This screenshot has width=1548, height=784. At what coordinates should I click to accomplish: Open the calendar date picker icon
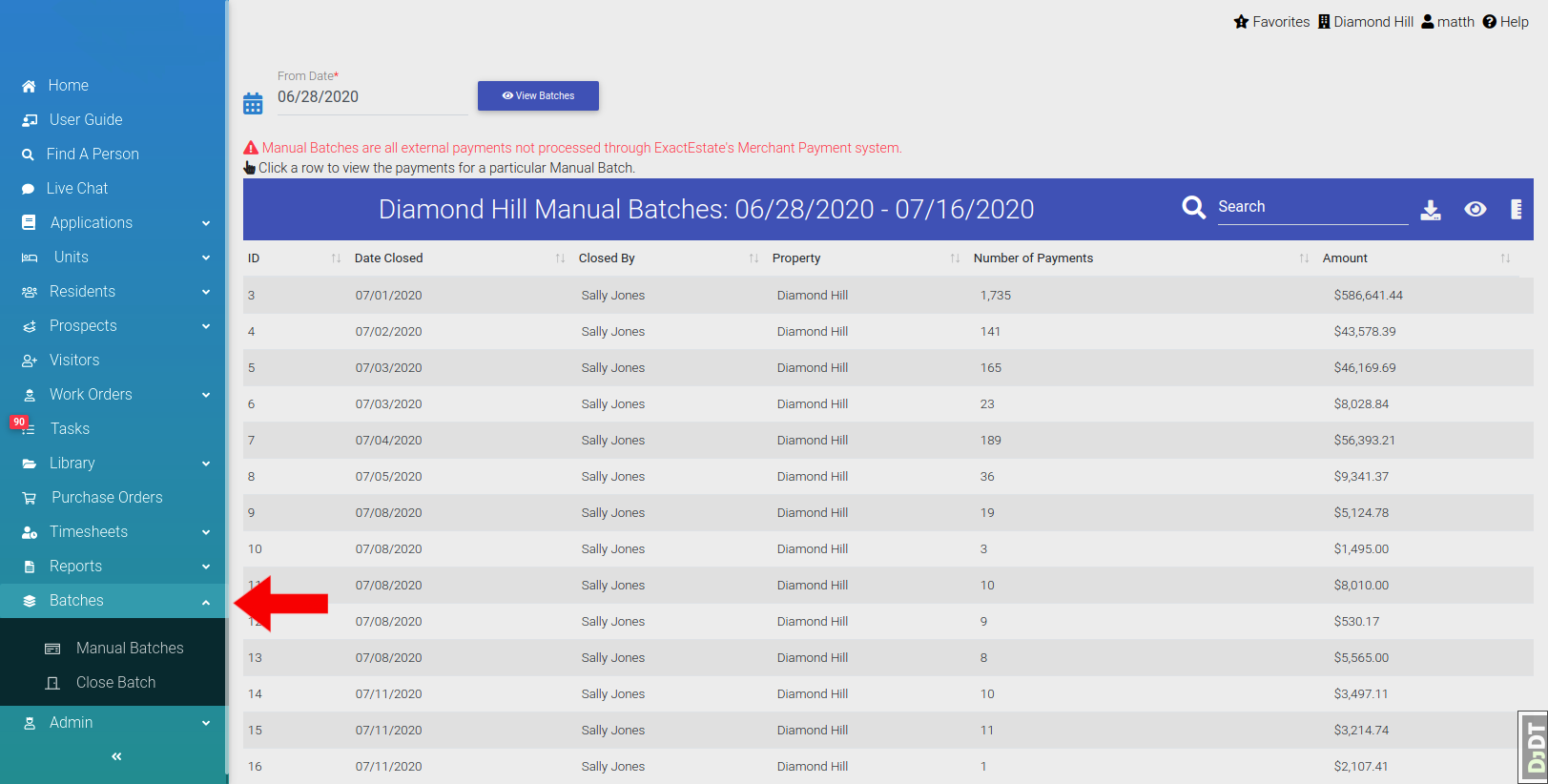coord(253,103)
